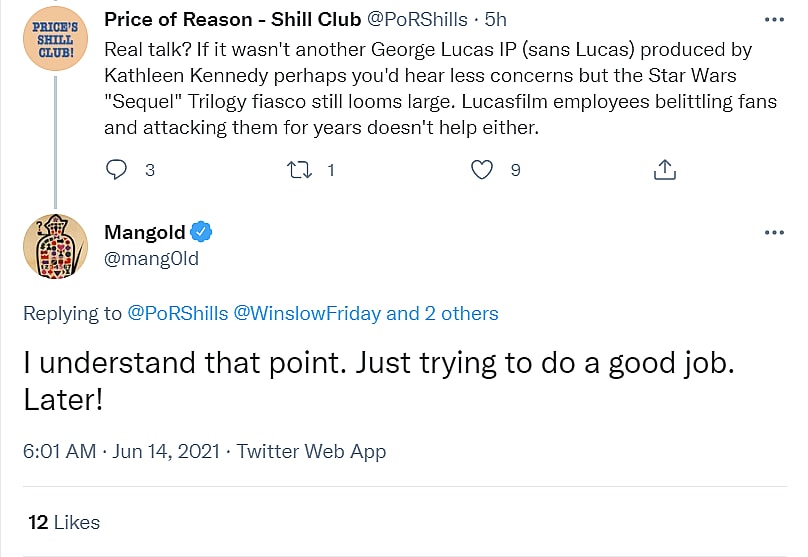Click the share icon on the first tweet

(664, 170)
